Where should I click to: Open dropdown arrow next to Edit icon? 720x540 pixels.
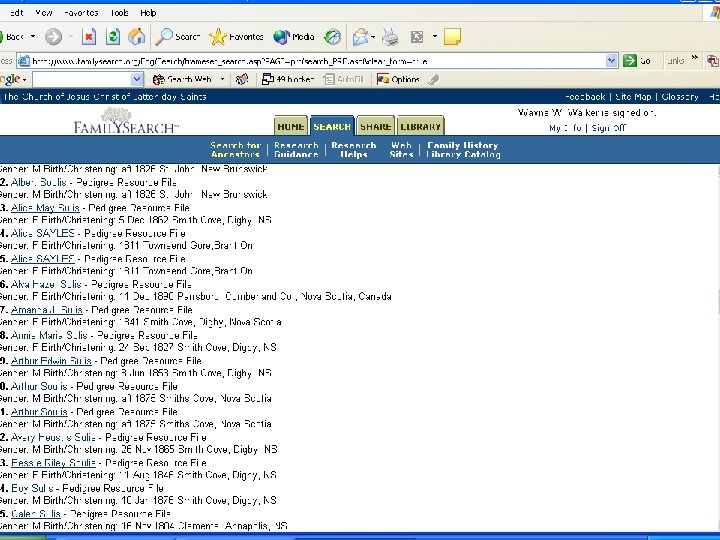[x=434, y=37]
